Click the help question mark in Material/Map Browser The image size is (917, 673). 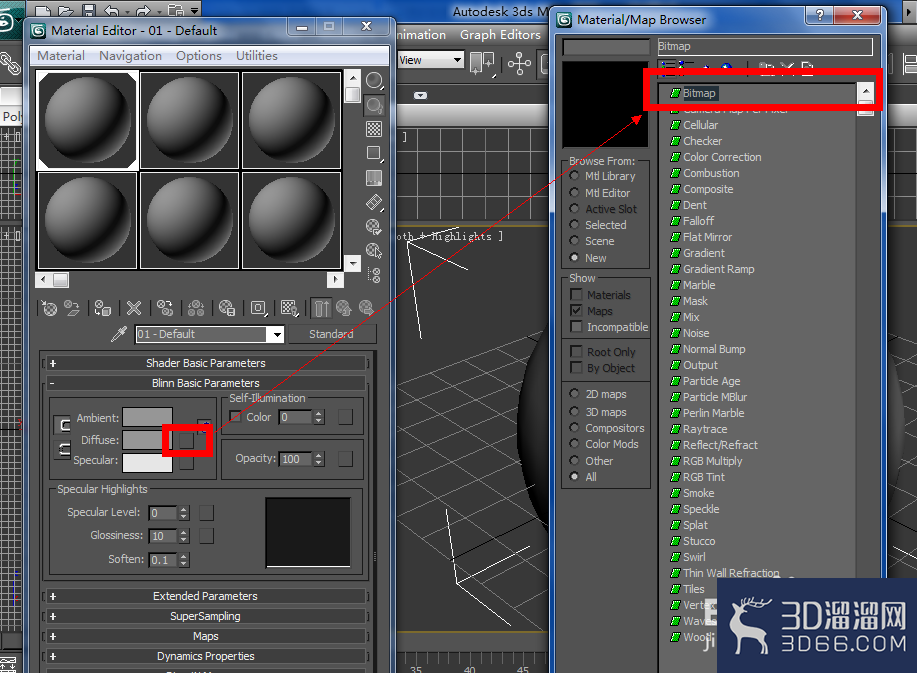819,15
